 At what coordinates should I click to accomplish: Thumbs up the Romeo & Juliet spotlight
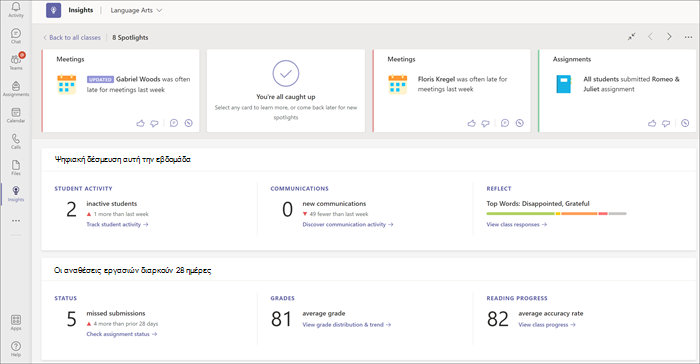tap(652, 123)
